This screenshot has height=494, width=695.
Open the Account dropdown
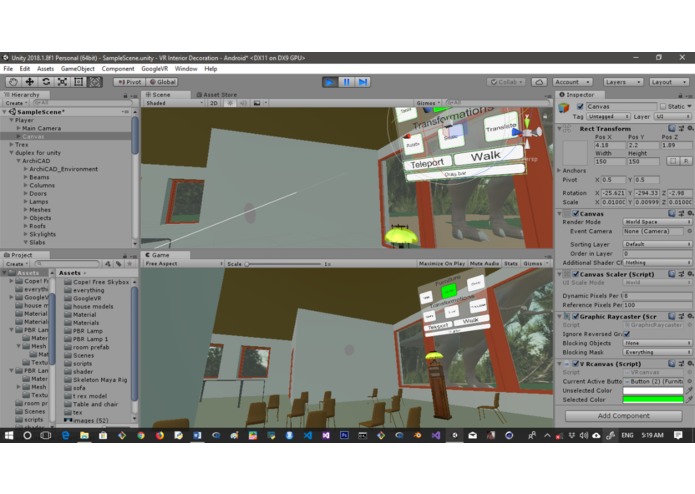pyautogui.click(x=572, y=82)
